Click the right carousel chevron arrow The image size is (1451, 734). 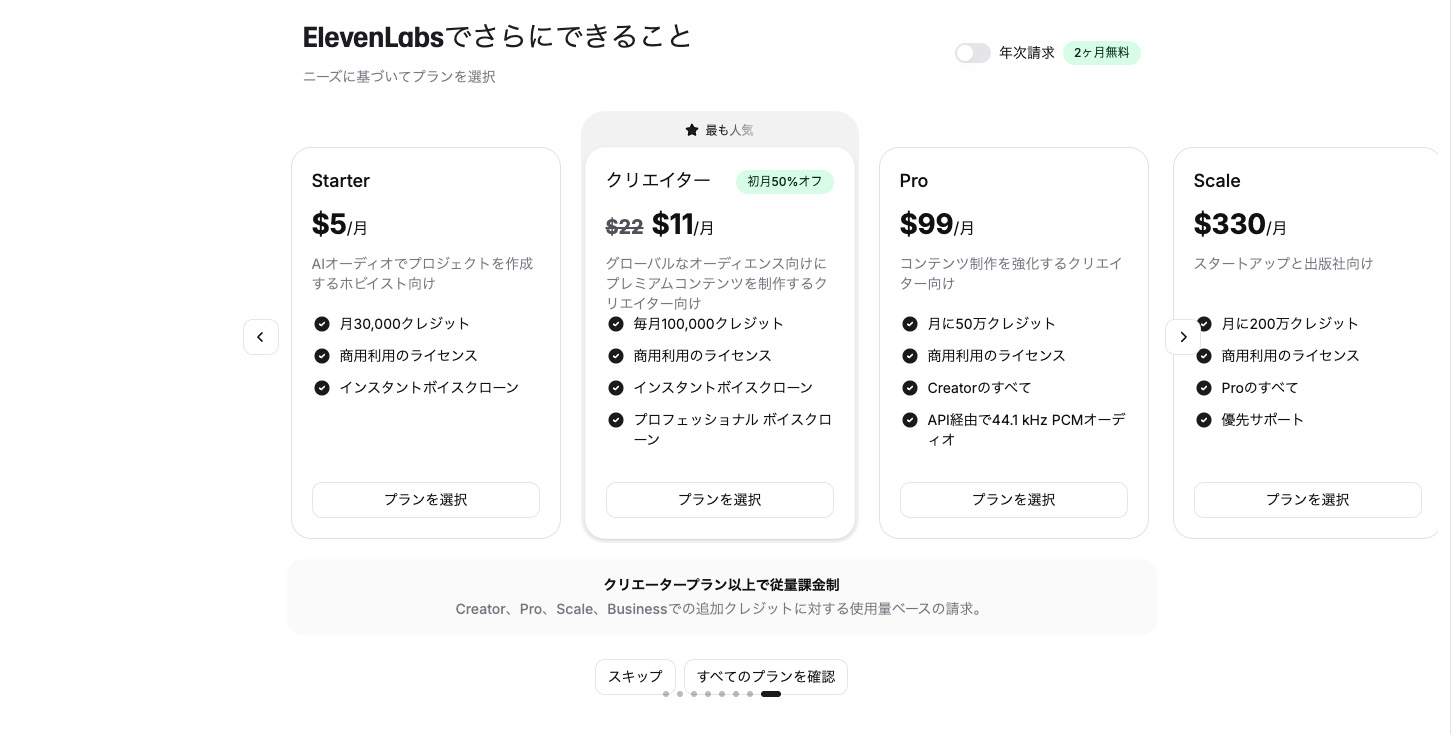(1183, 337)
